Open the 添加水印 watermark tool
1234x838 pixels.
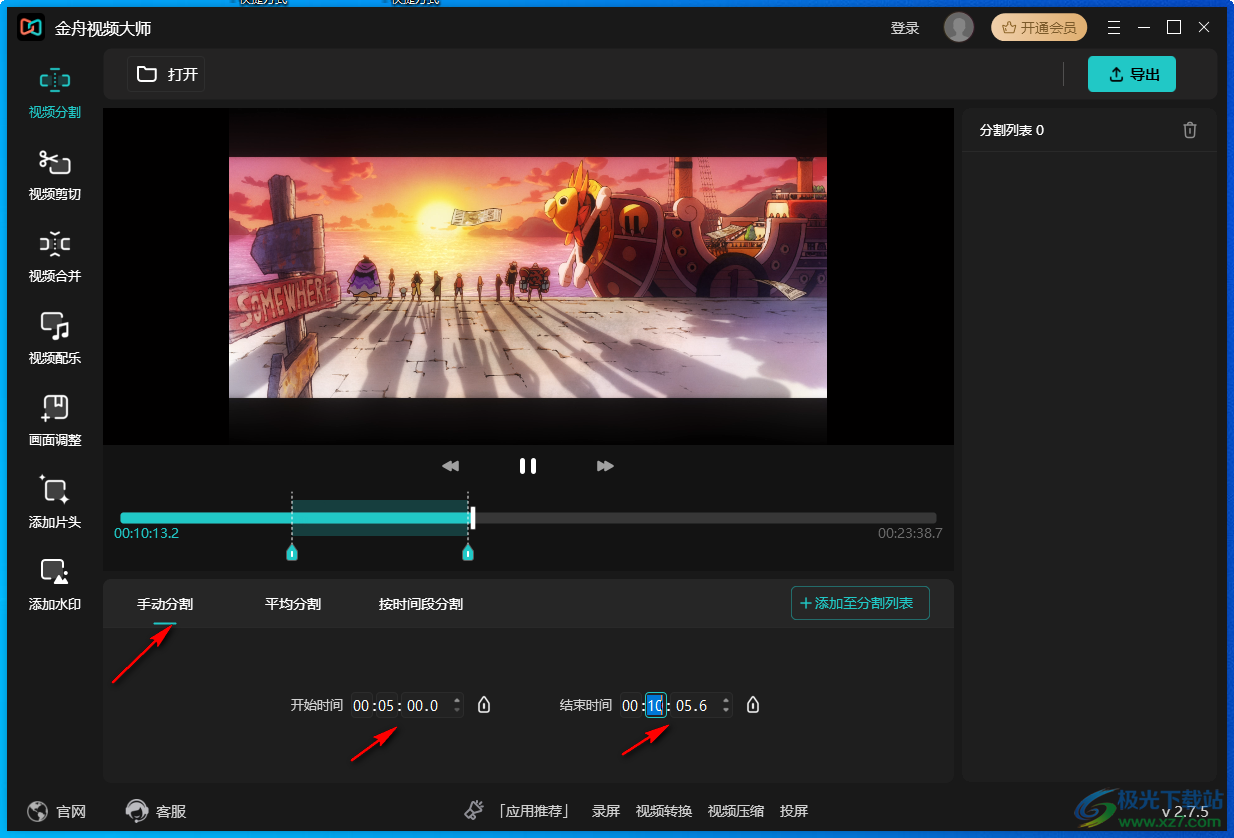tap(55, 586)
